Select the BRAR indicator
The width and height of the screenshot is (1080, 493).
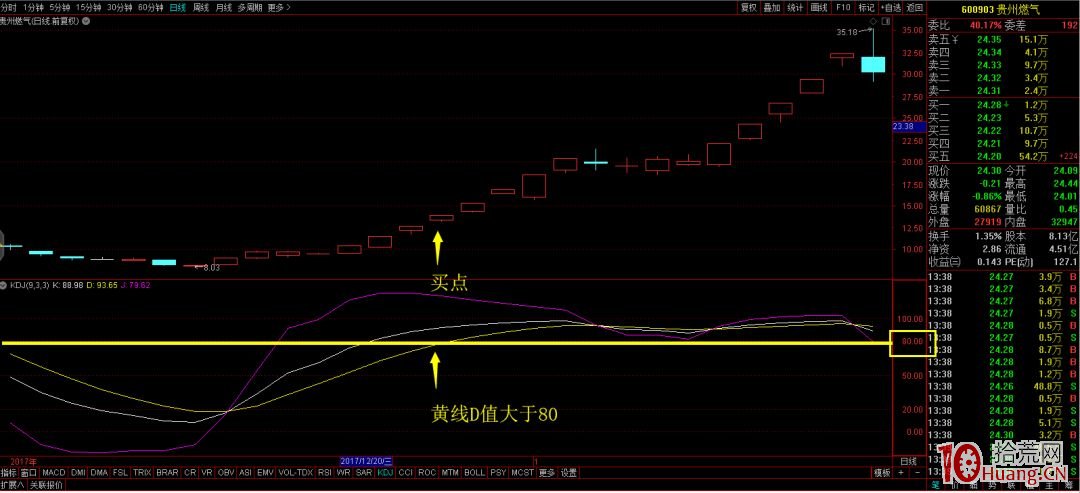(x=167, y=473)
